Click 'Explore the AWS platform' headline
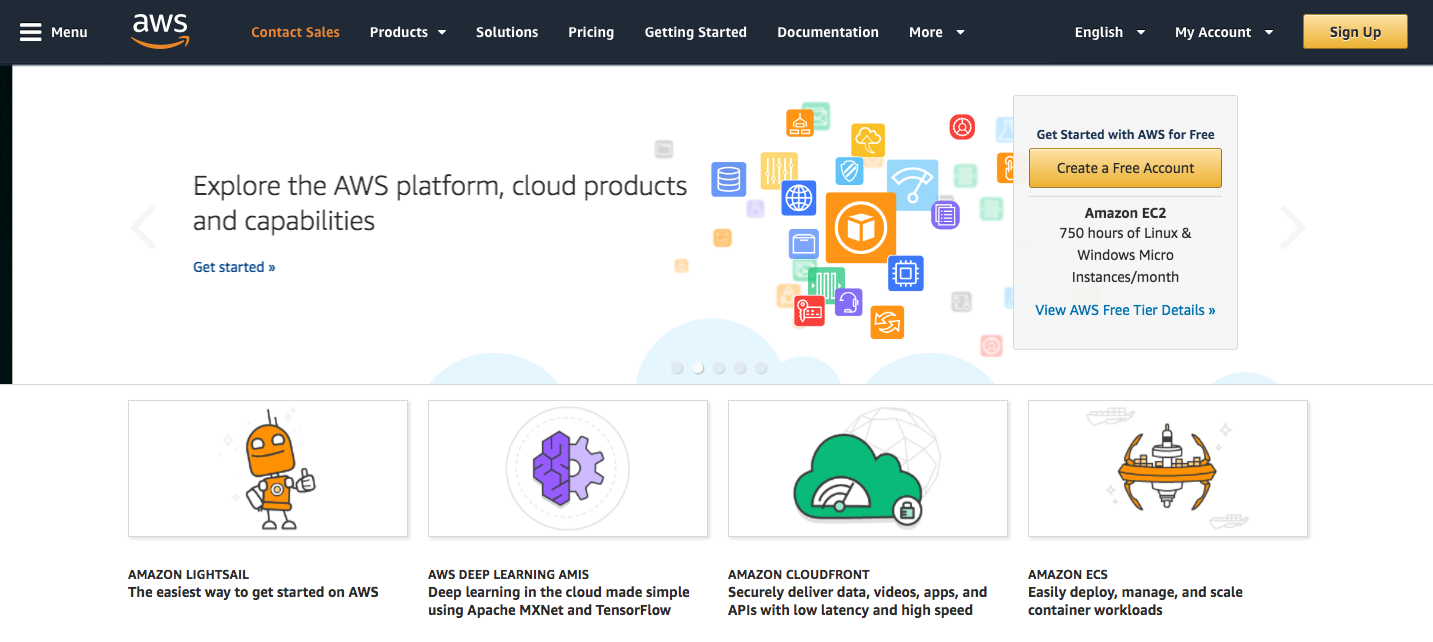The image size is (1433, 642). point(440,203)
